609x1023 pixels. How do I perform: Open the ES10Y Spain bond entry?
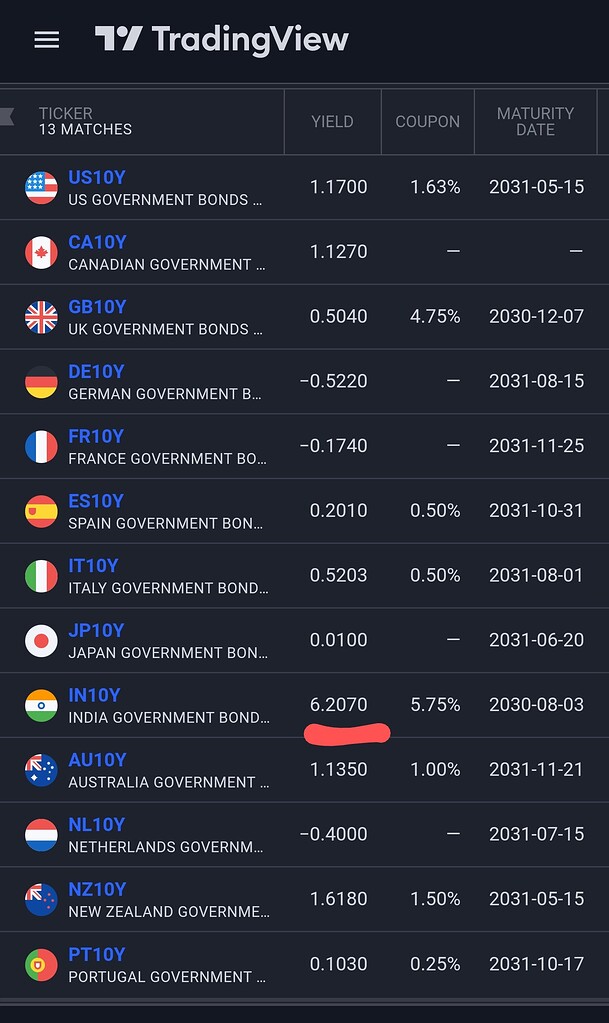pos(96,500)
